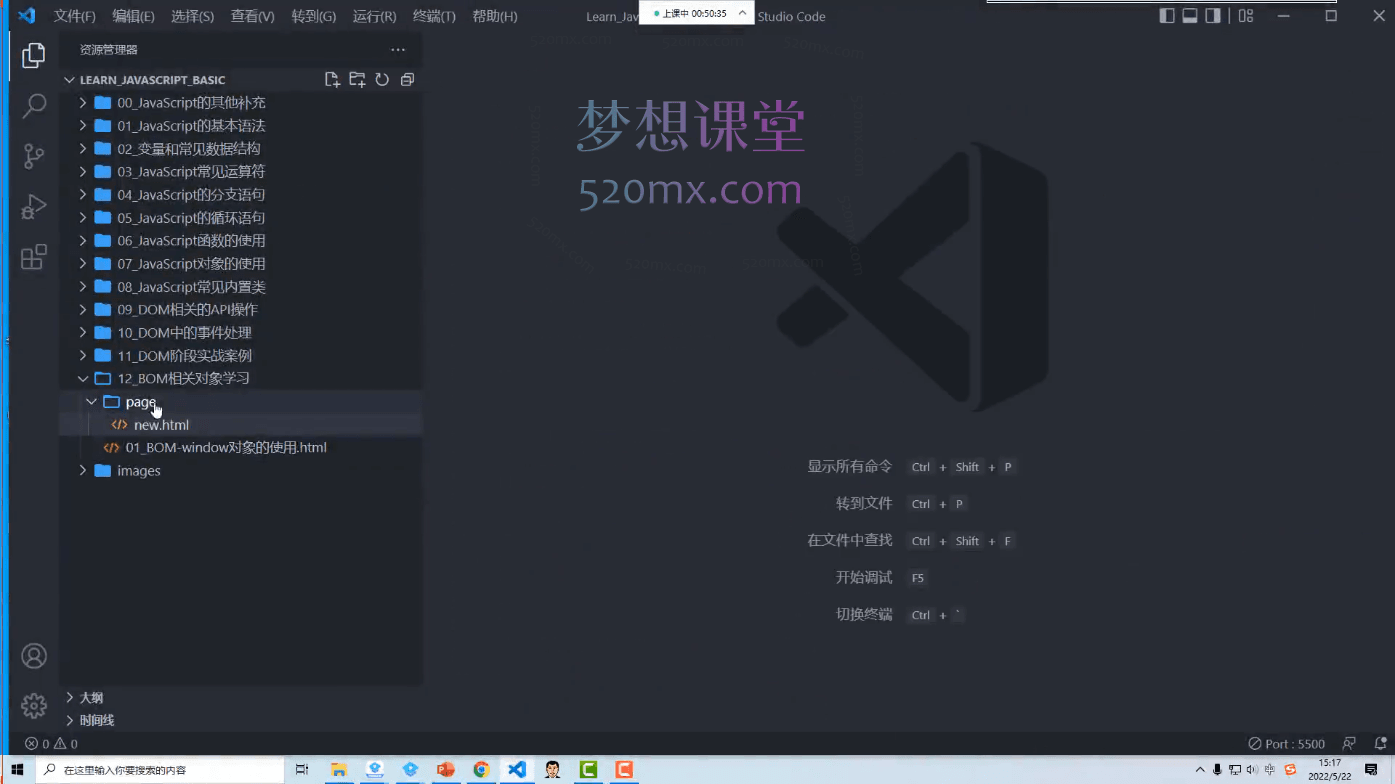Show hidden system tray icons arrow
The width and height of the screenshot is (1395, 784).
[1200, 770]
